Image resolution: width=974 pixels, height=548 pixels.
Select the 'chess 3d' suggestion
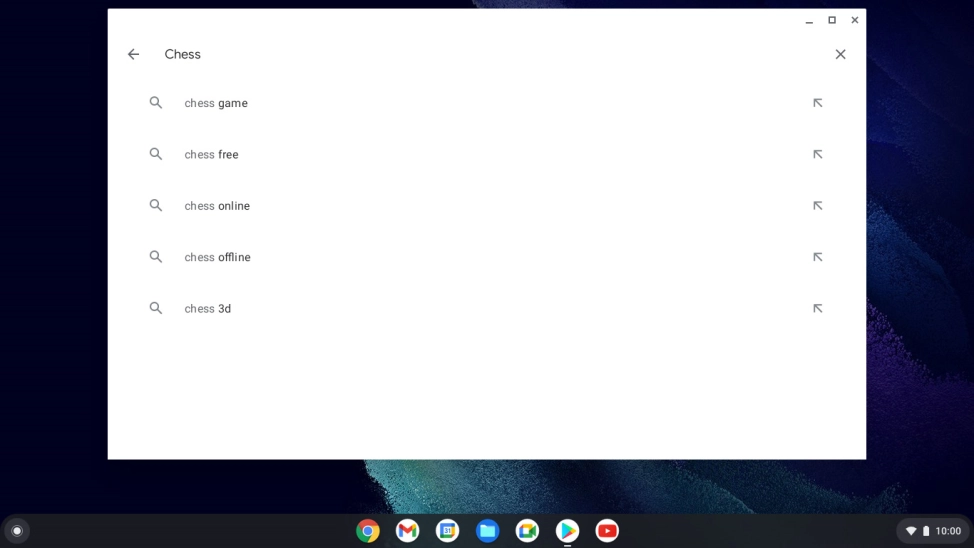[x=487, y=309]
